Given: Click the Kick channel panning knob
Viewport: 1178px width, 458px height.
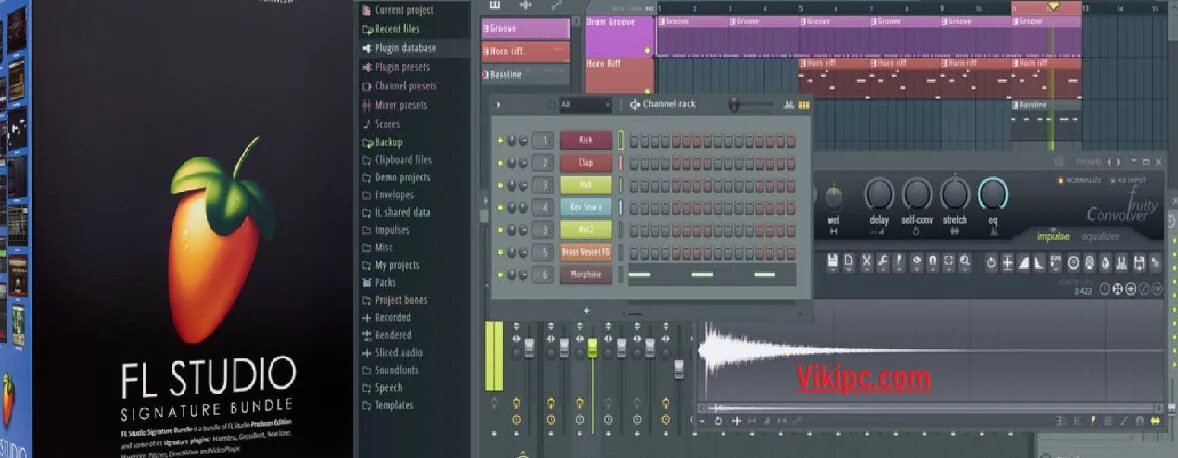Looking at the screenshot, I should pyautogui.click(x=512, y=140).
